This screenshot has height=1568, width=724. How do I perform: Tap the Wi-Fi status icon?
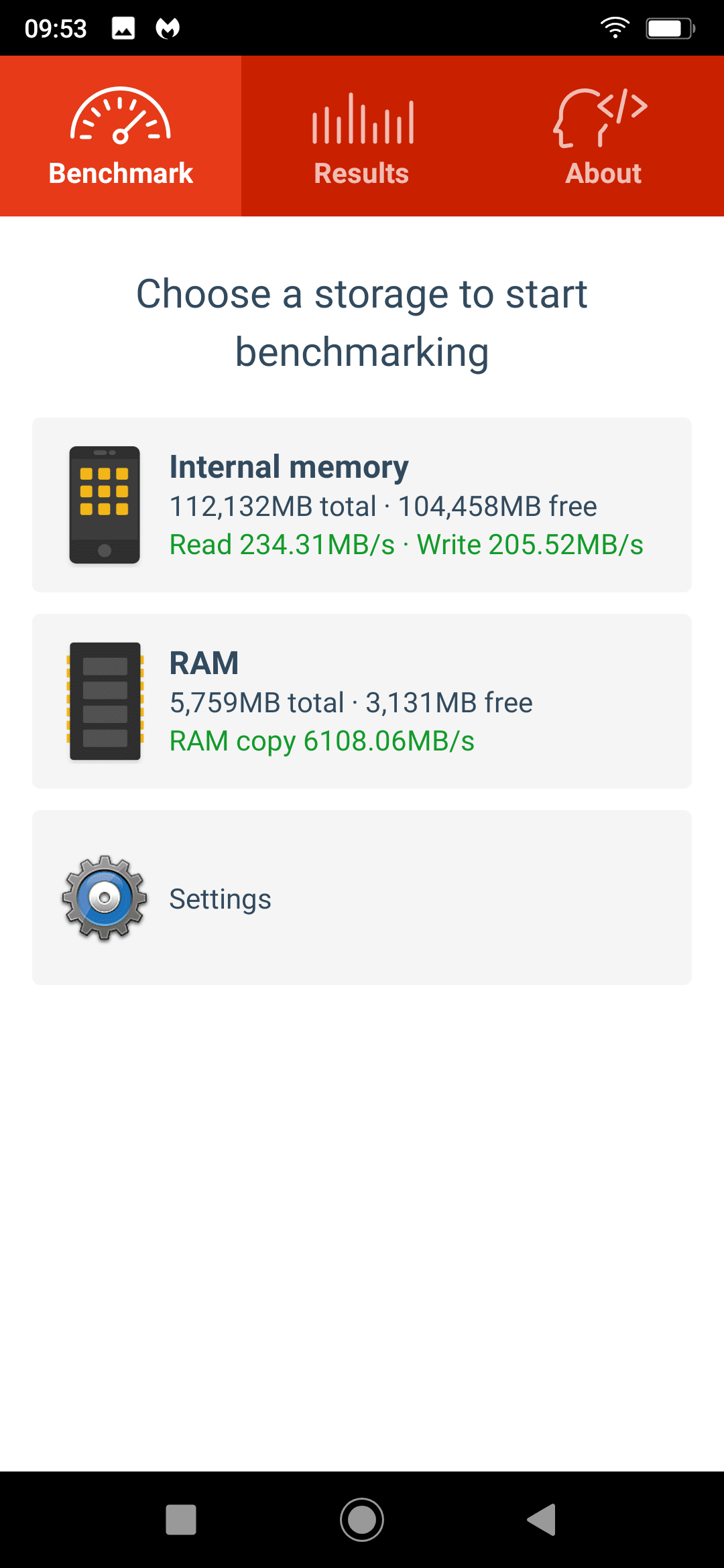point(615,28)
